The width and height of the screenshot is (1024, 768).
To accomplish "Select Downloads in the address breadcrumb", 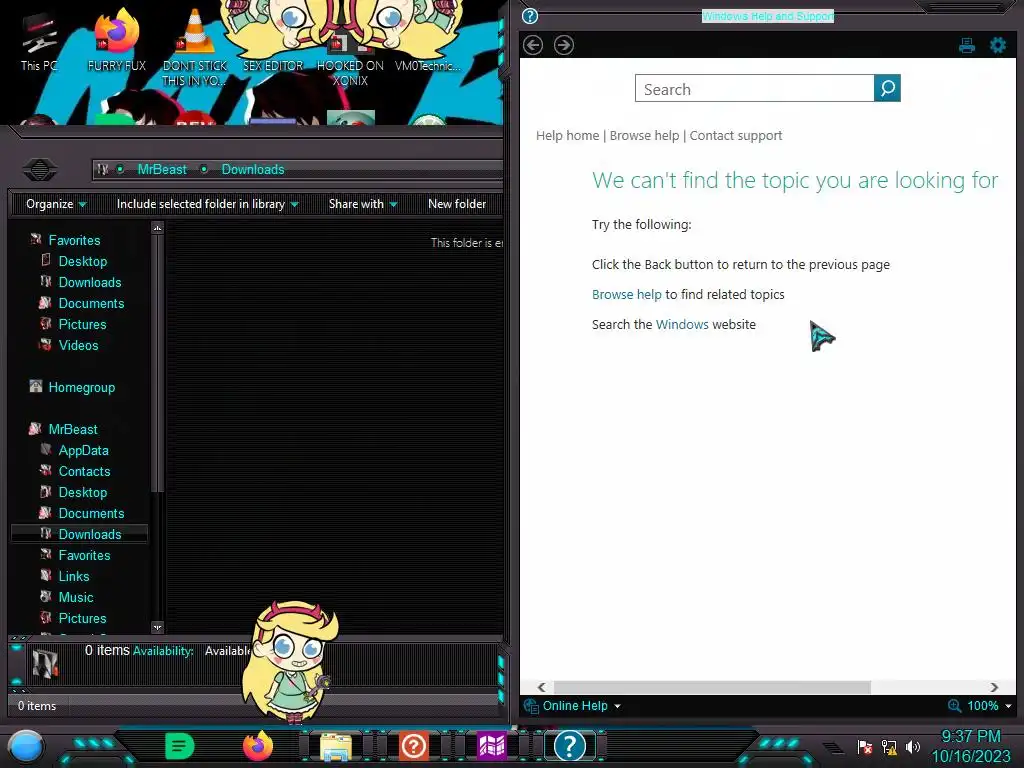I will pyautogui.click(x=253, y=170).
